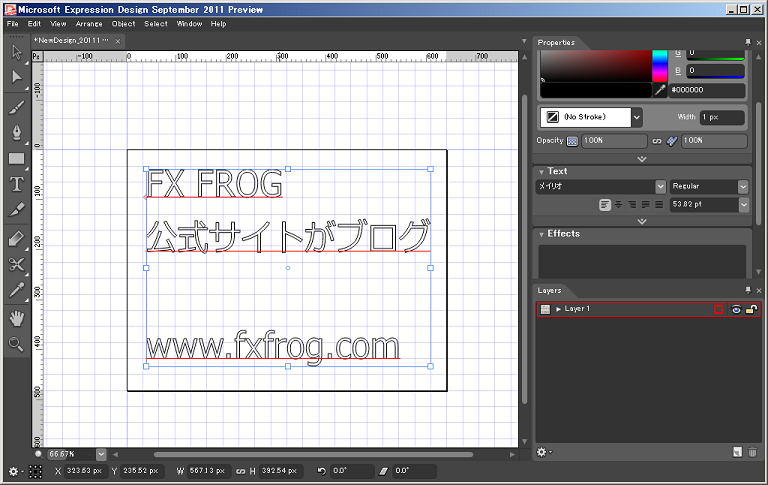768x485 pixels.
Task: Select the Direct Selection tool
Action: pyautogui.click(x=16, y=77)
